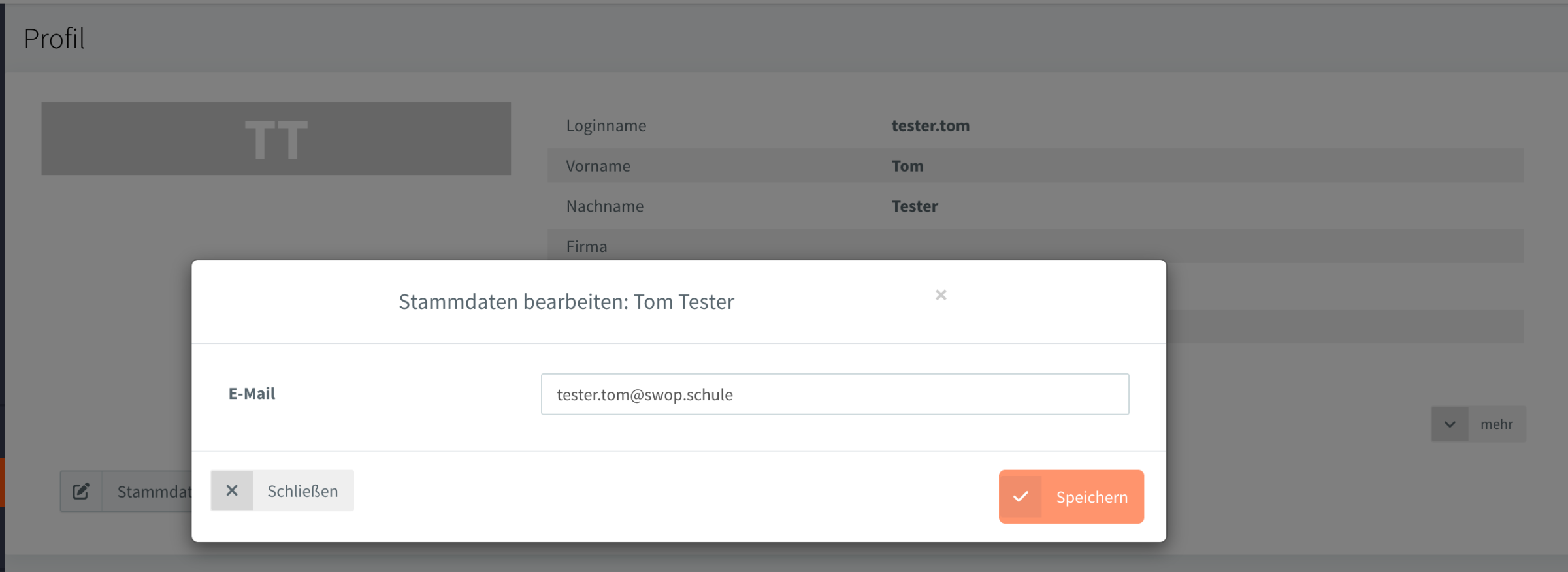Click the E-Mail label

pyautogui.click(x=252, y=394)
